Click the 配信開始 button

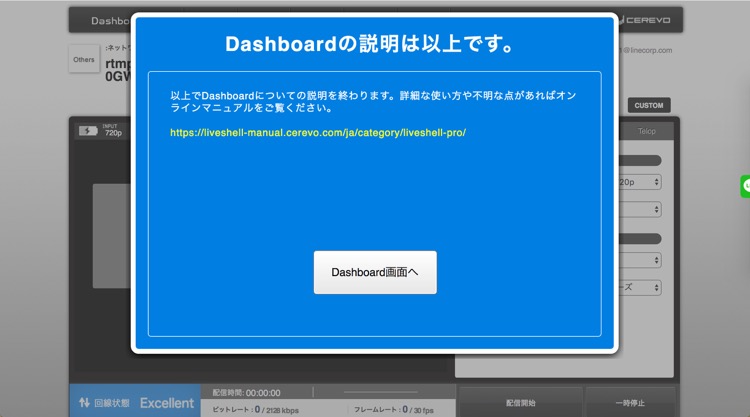pyautogui.click(x=520, y=403)
